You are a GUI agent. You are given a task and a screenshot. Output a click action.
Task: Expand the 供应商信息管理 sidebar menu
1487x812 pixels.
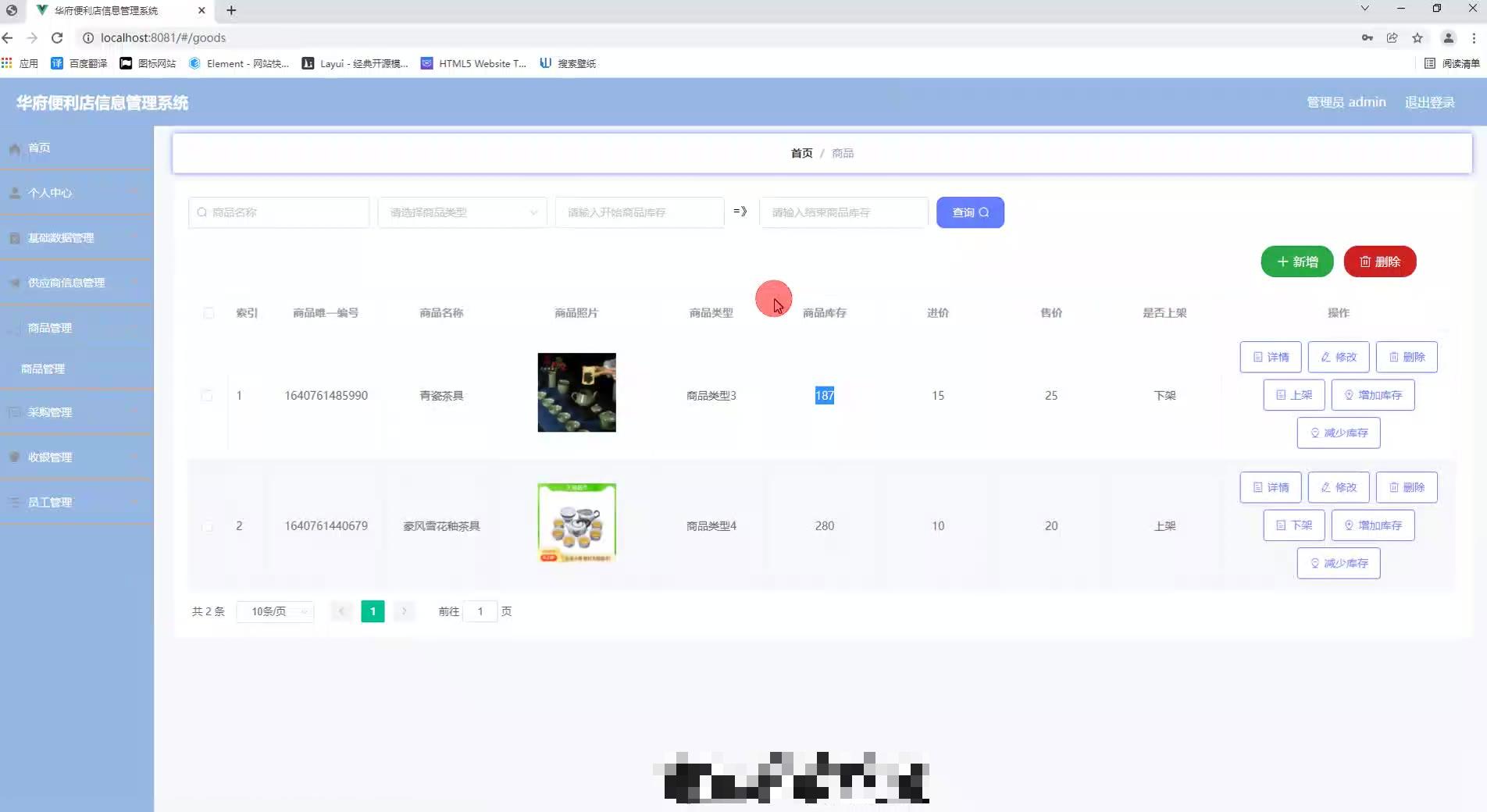(x=77, y=283)
